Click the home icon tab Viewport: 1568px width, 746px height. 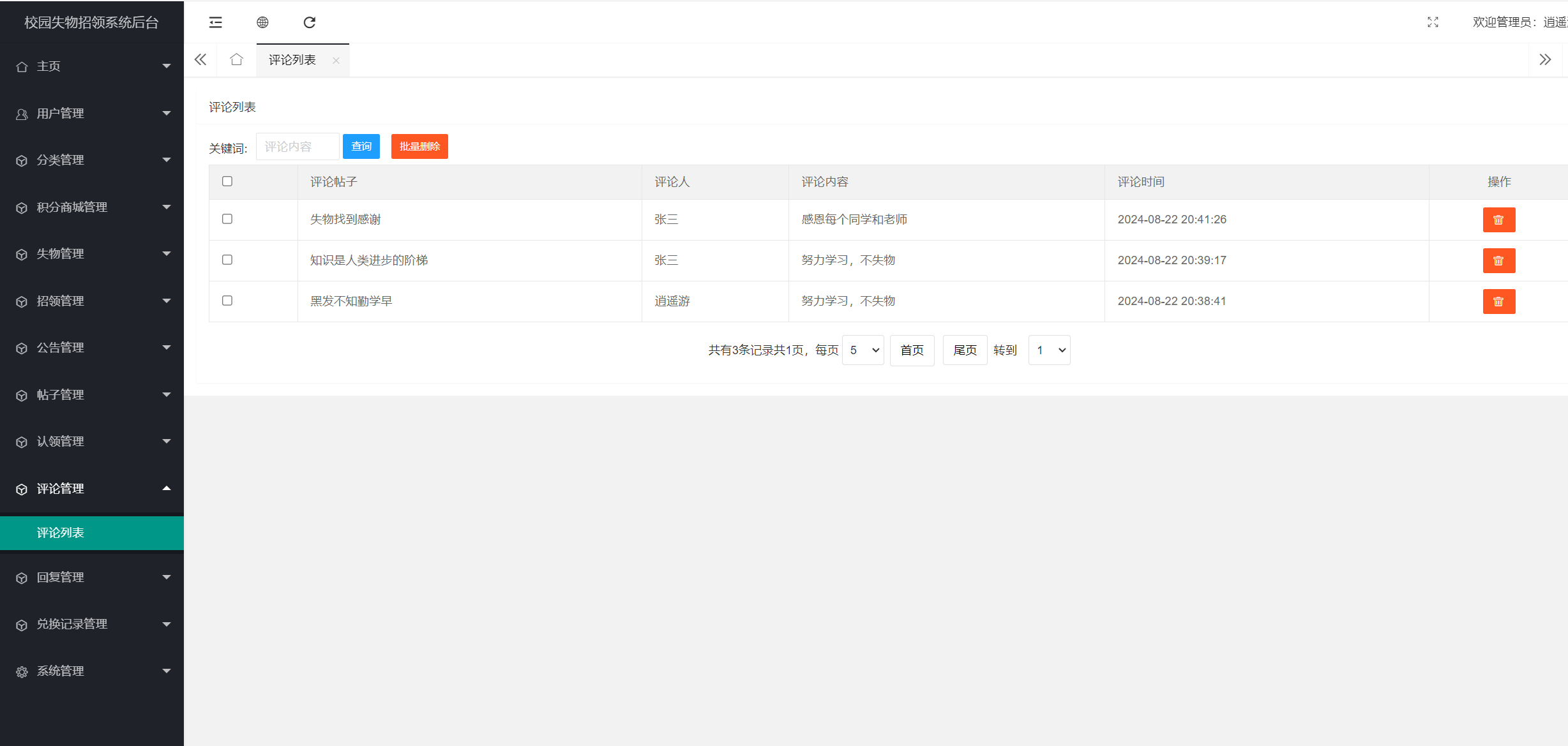pyautogui.click(x=236, y=59)
